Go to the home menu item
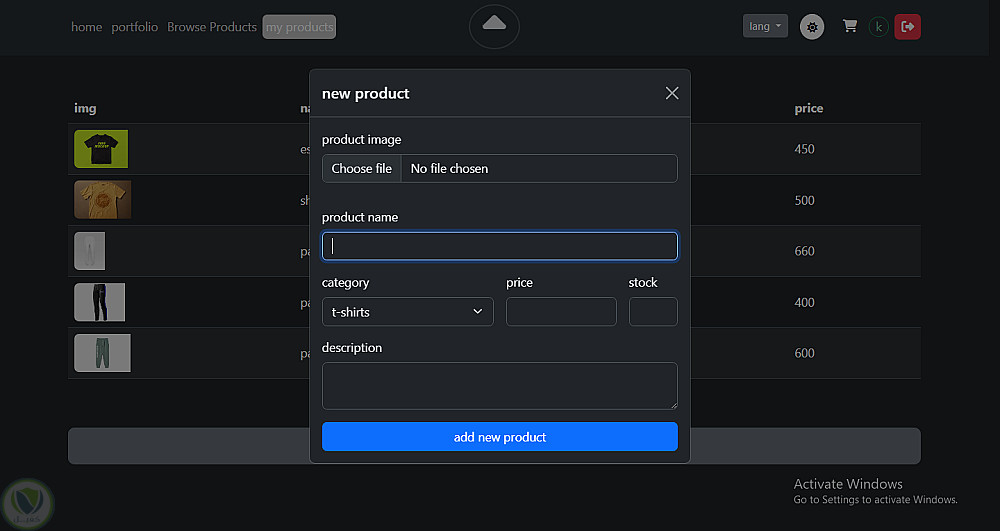 pyautogui.click(x=87, y=27)
